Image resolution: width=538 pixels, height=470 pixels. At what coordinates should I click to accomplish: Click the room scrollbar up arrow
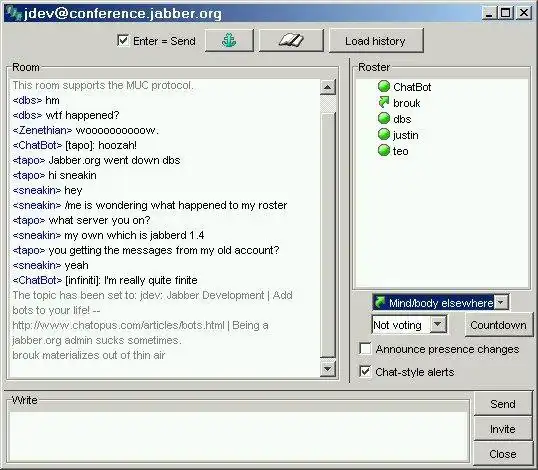(328, 87)
